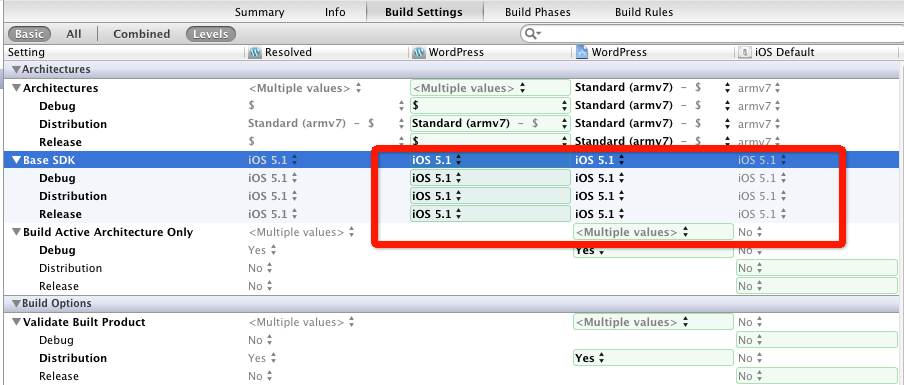This screenshot has height=385, width=904.
Task: Collapse the Base SDK disclosure triangle
Action: point(17,160)
